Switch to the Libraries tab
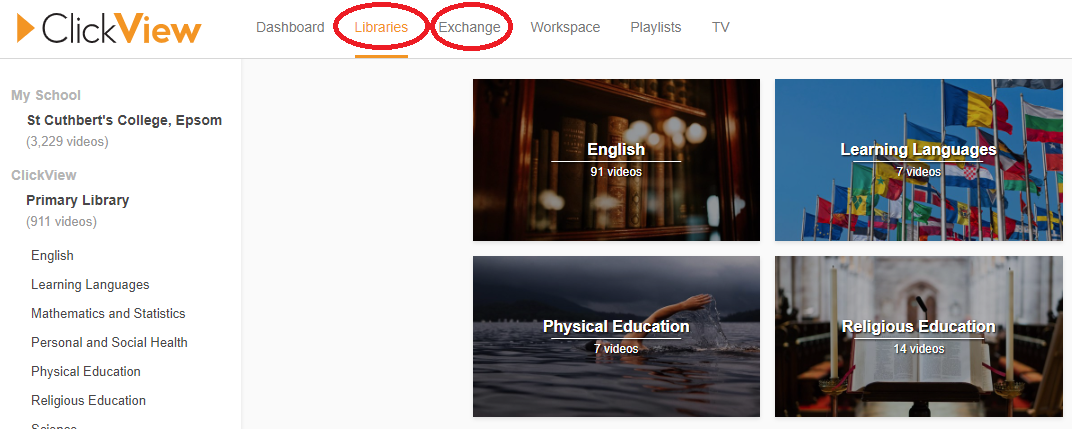Screen dimensions: 1072x429 [x=381, y=27]
